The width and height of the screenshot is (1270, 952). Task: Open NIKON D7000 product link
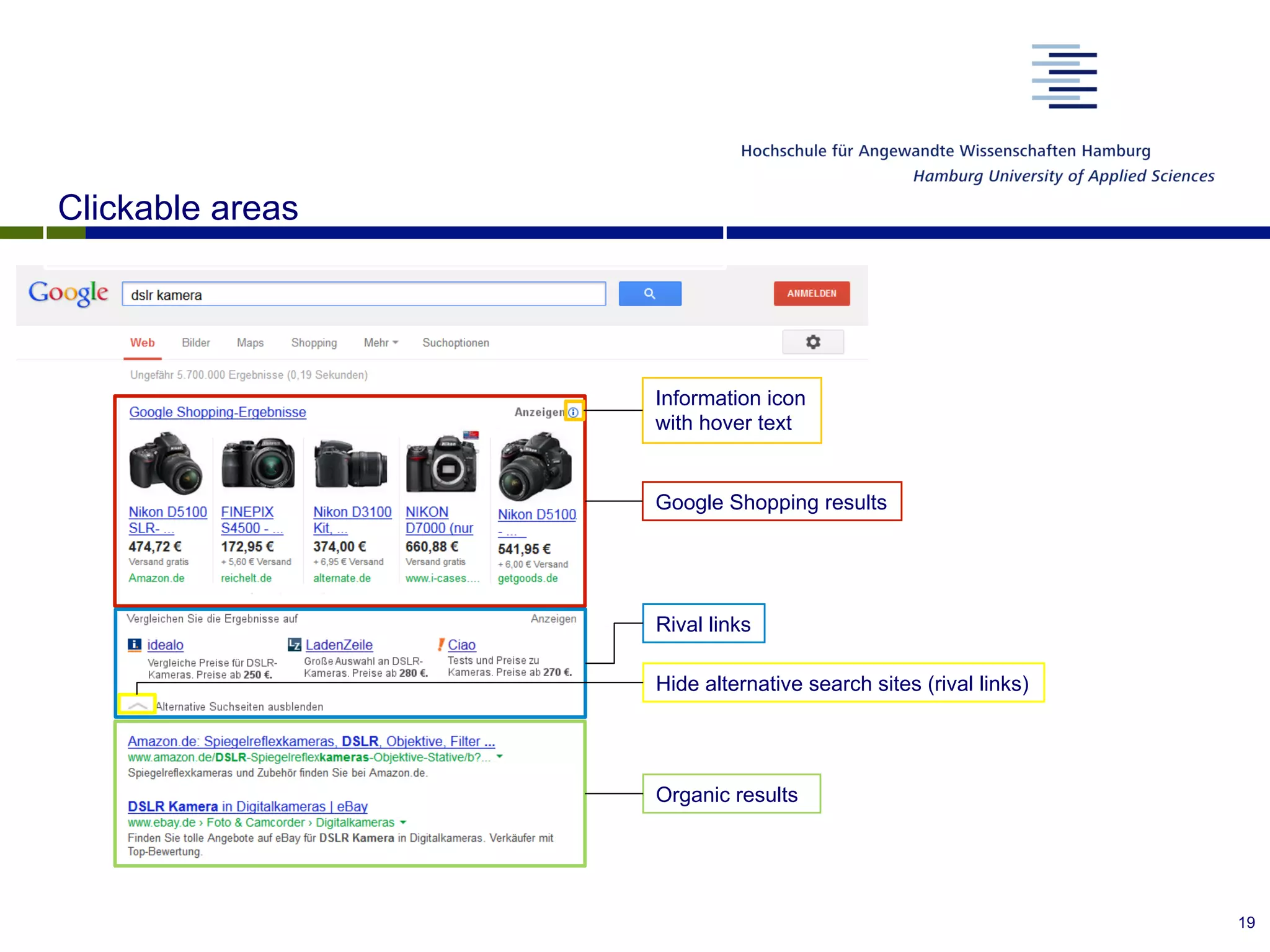point(439,520)
